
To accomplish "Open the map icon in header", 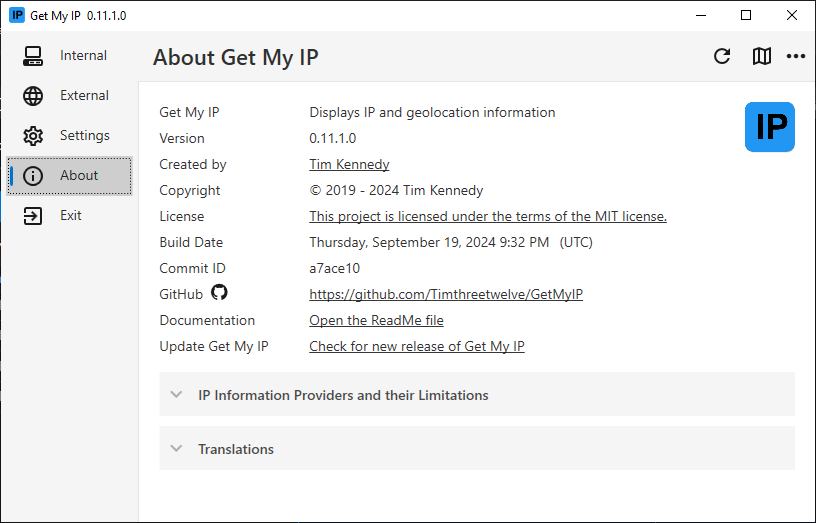I will click(x=762, y=56).
